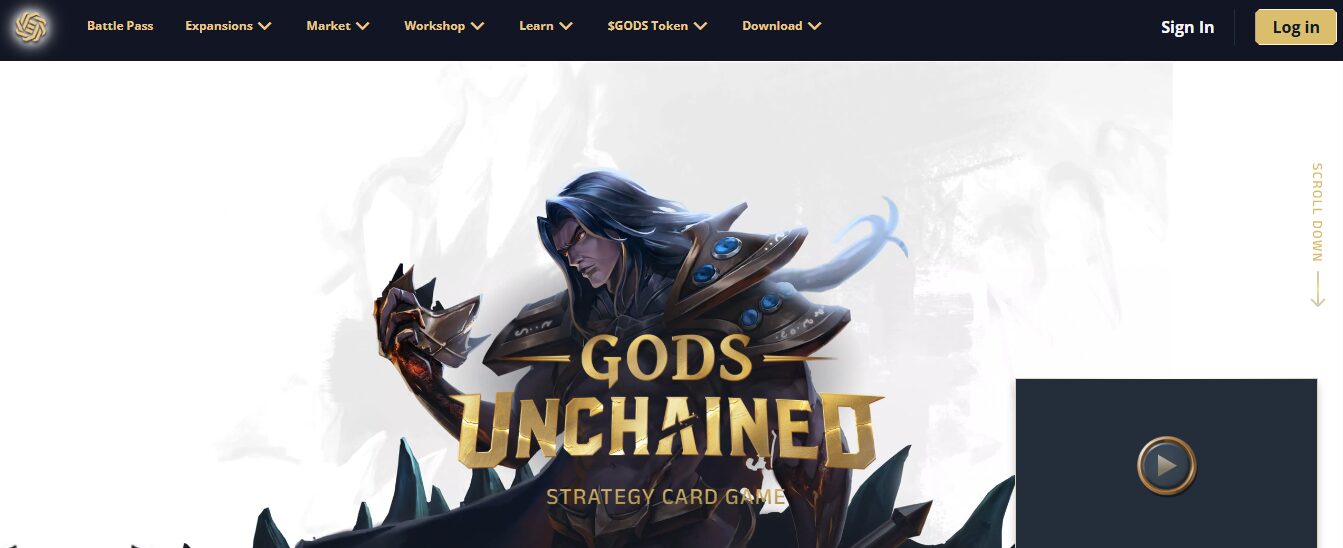Click the chevron beside Download

[x=814, y=26]
